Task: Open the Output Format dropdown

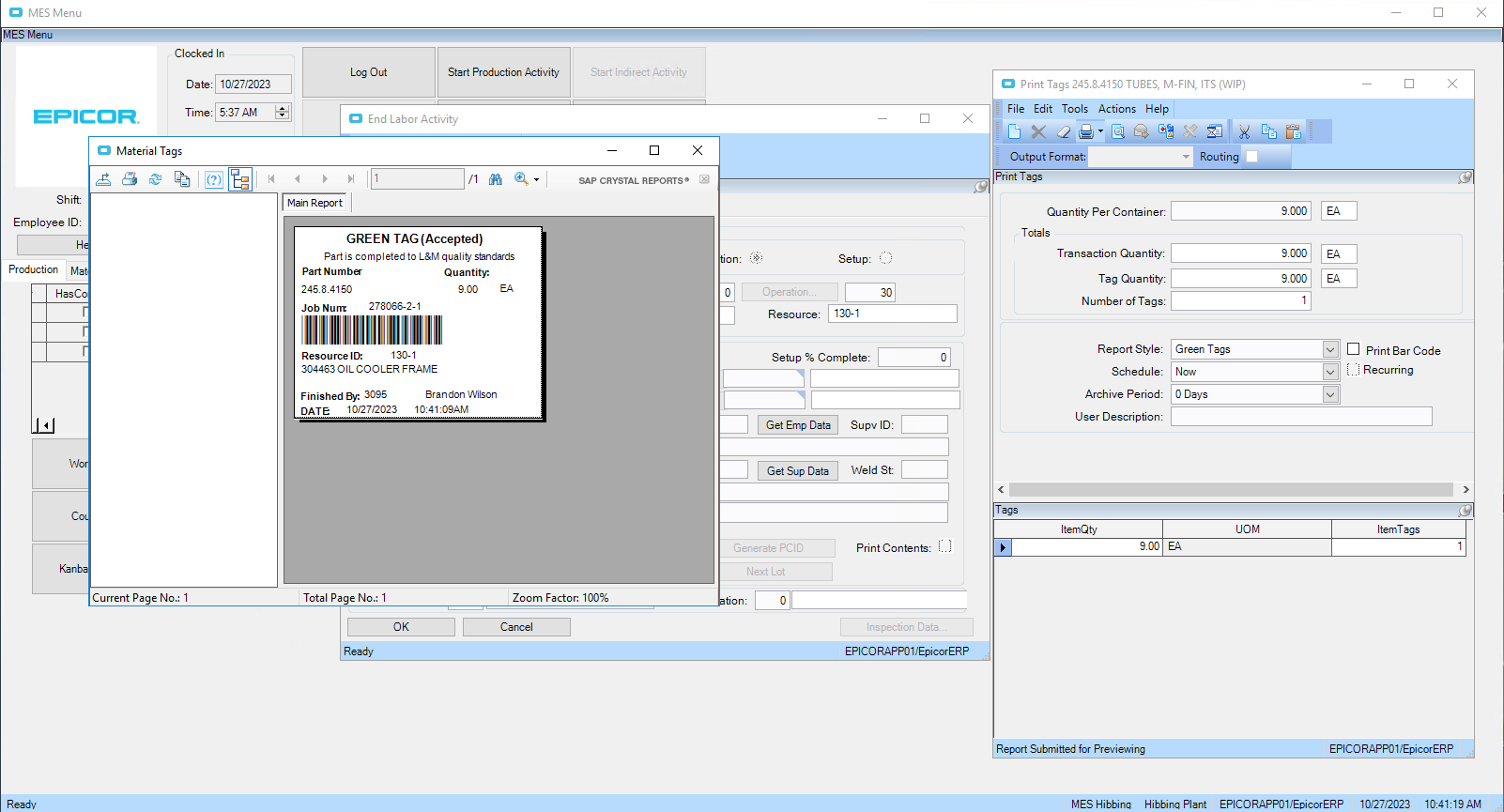Action: (1186, 157)
